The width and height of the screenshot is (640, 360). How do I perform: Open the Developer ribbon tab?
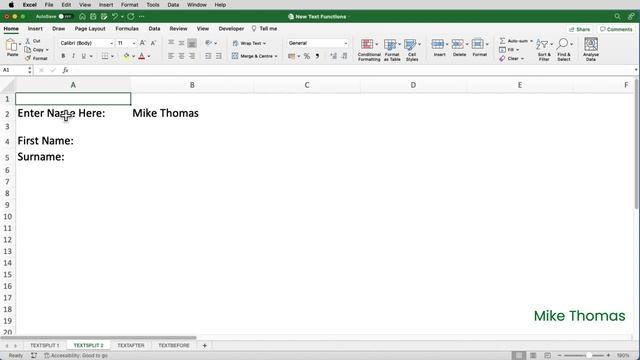coord(231,29)
